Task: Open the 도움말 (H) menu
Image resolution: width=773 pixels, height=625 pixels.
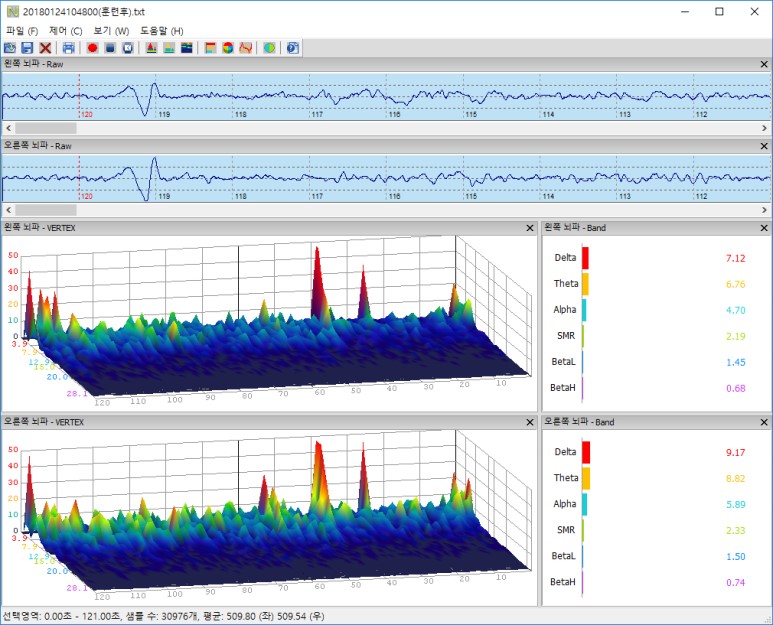Action: 161,31
